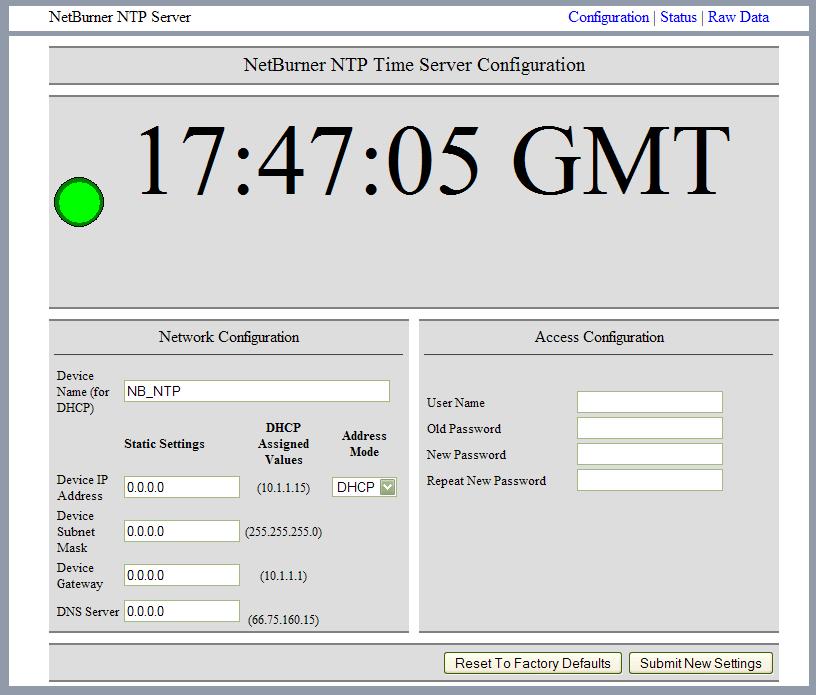Click the DHCP Assigned Values column header
This screenshot has height=695, width=816.
point(284,444)
